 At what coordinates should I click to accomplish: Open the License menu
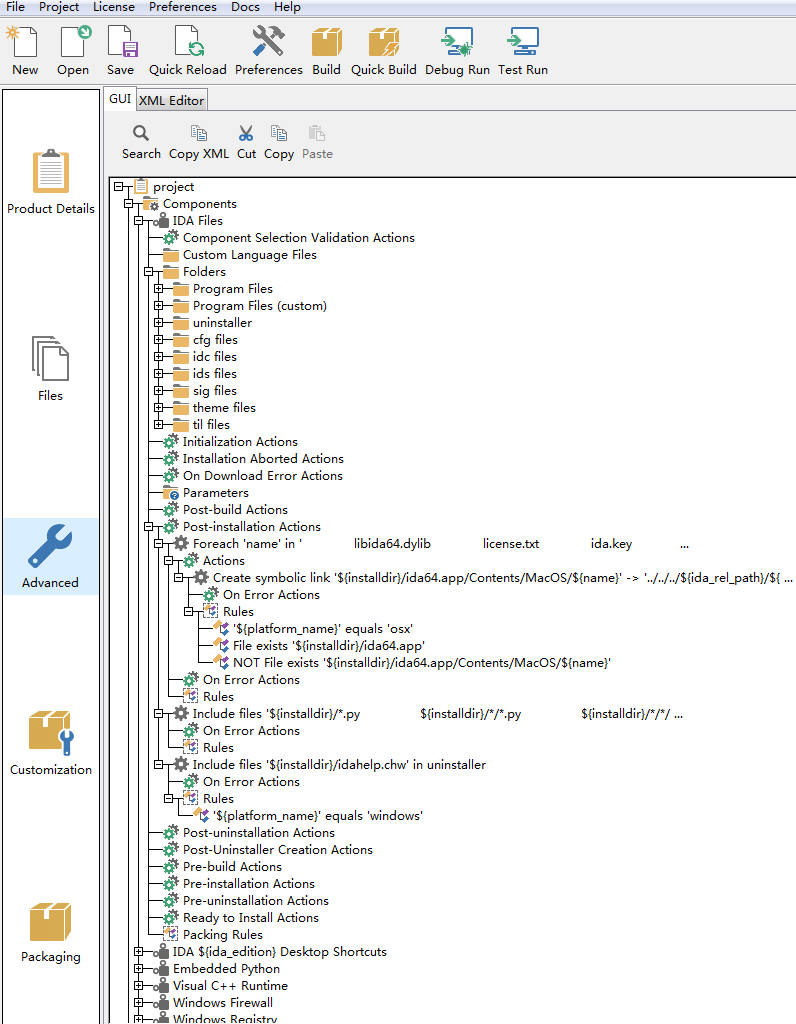tap(114, 7)
